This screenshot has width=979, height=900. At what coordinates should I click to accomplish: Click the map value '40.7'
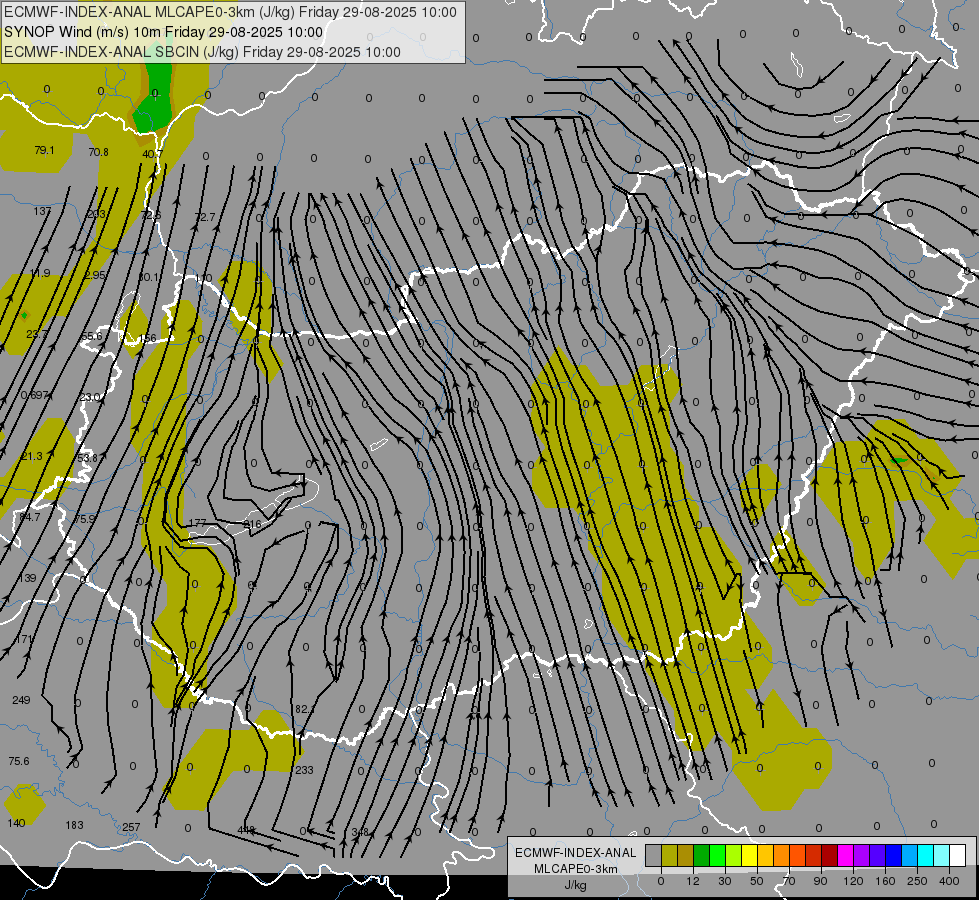[x=152, y=154]
